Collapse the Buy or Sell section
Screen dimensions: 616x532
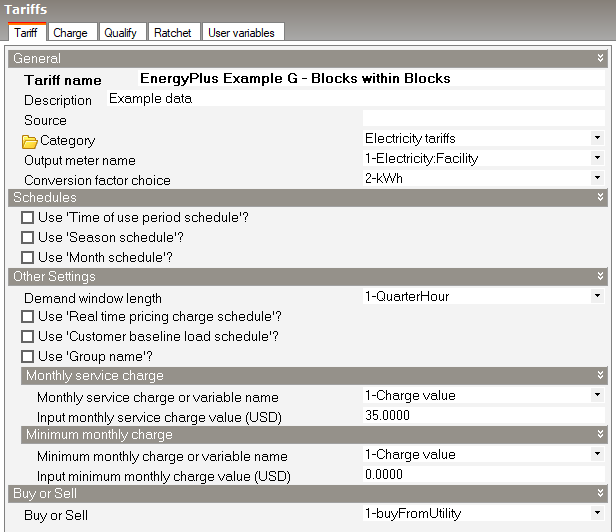[x=600, y=494]
